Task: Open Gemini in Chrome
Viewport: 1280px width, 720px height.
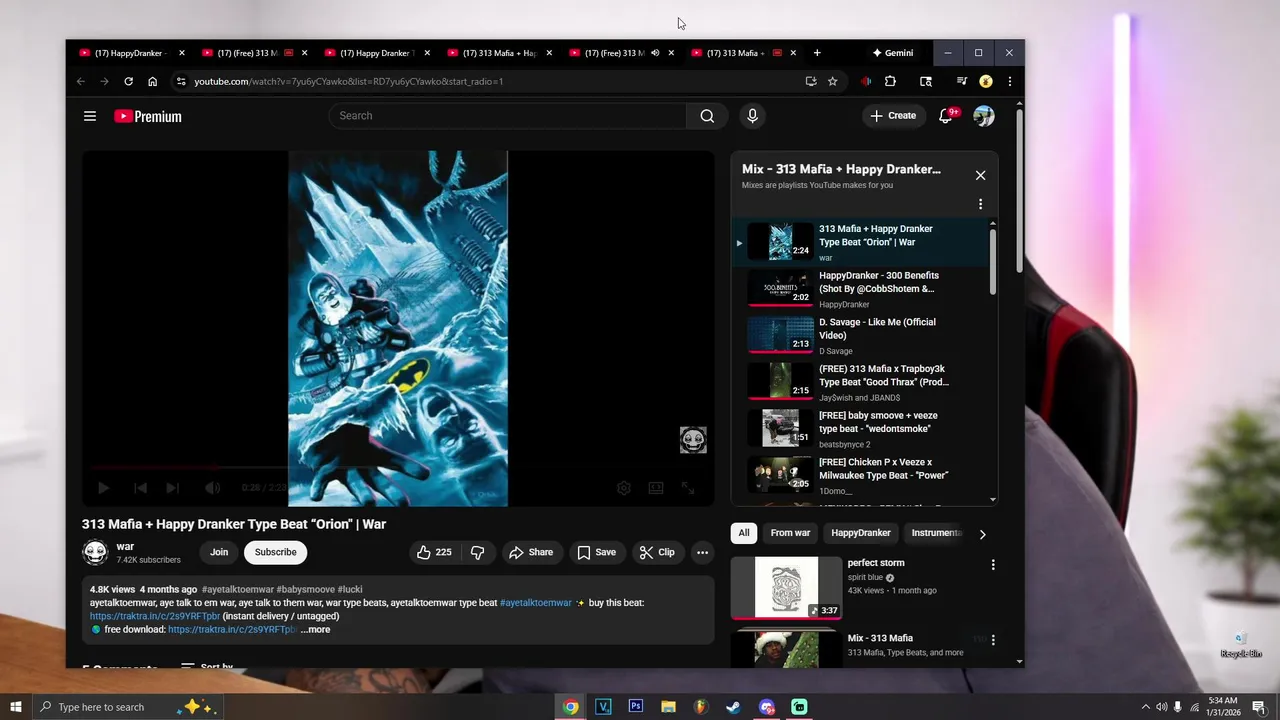Action: coord(892,53)
